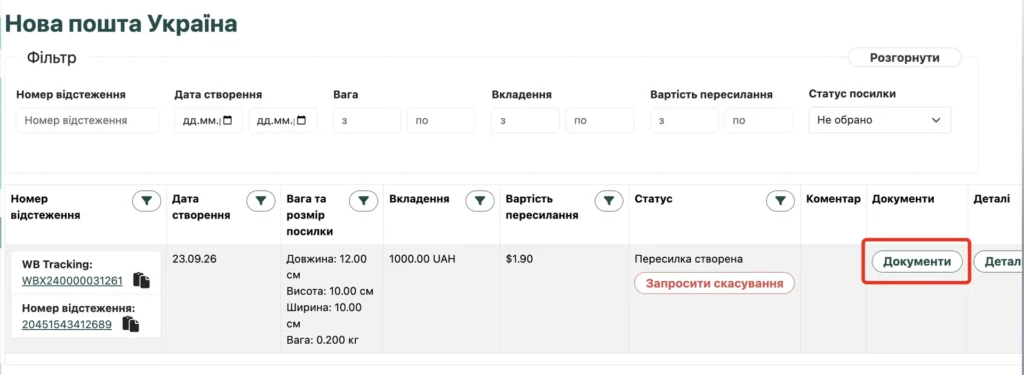Open the Деталі button in the row
The width and height of the screenshot is (1024, 375).
tap(999, 262)
